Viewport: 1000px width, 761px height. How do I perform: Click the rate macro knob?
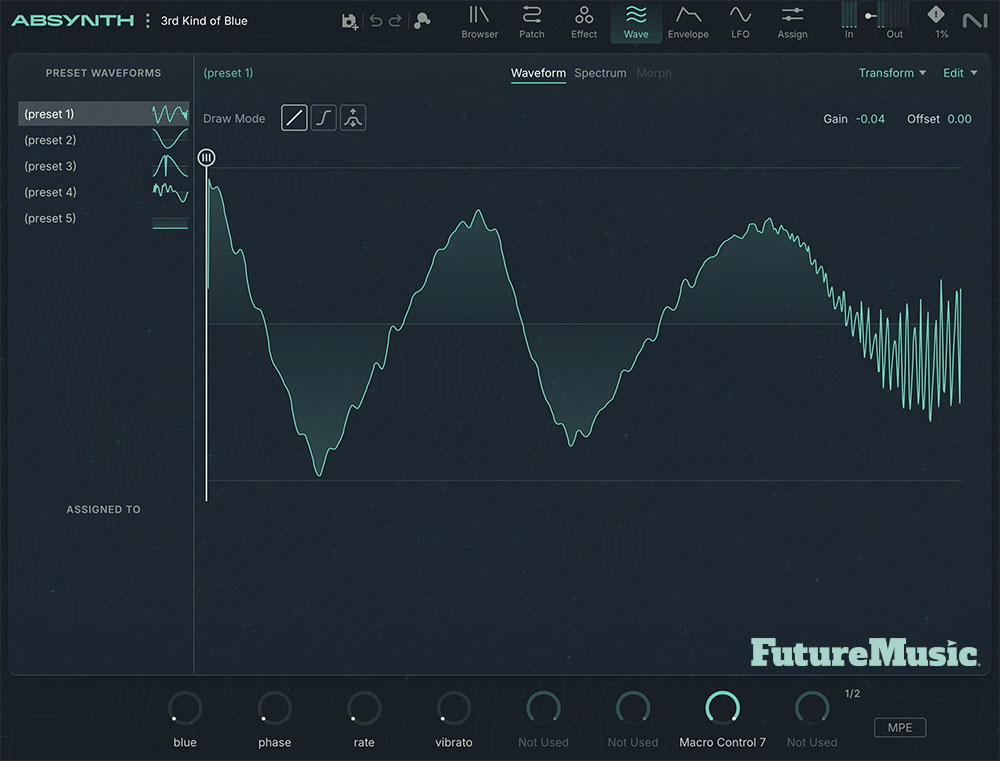pyautogui.click(x=364, y=708)
